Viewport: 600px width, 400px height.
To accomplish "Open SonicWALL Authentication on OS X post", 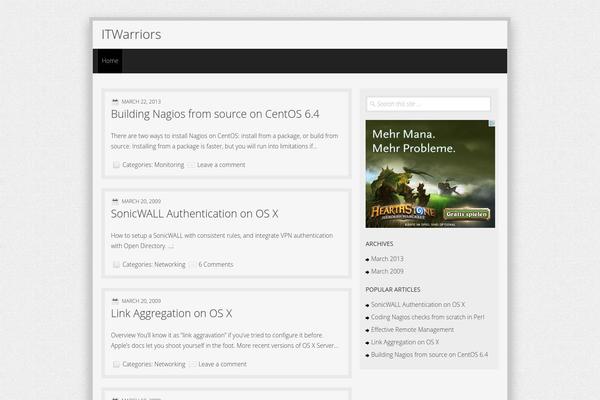I will 194,214.
